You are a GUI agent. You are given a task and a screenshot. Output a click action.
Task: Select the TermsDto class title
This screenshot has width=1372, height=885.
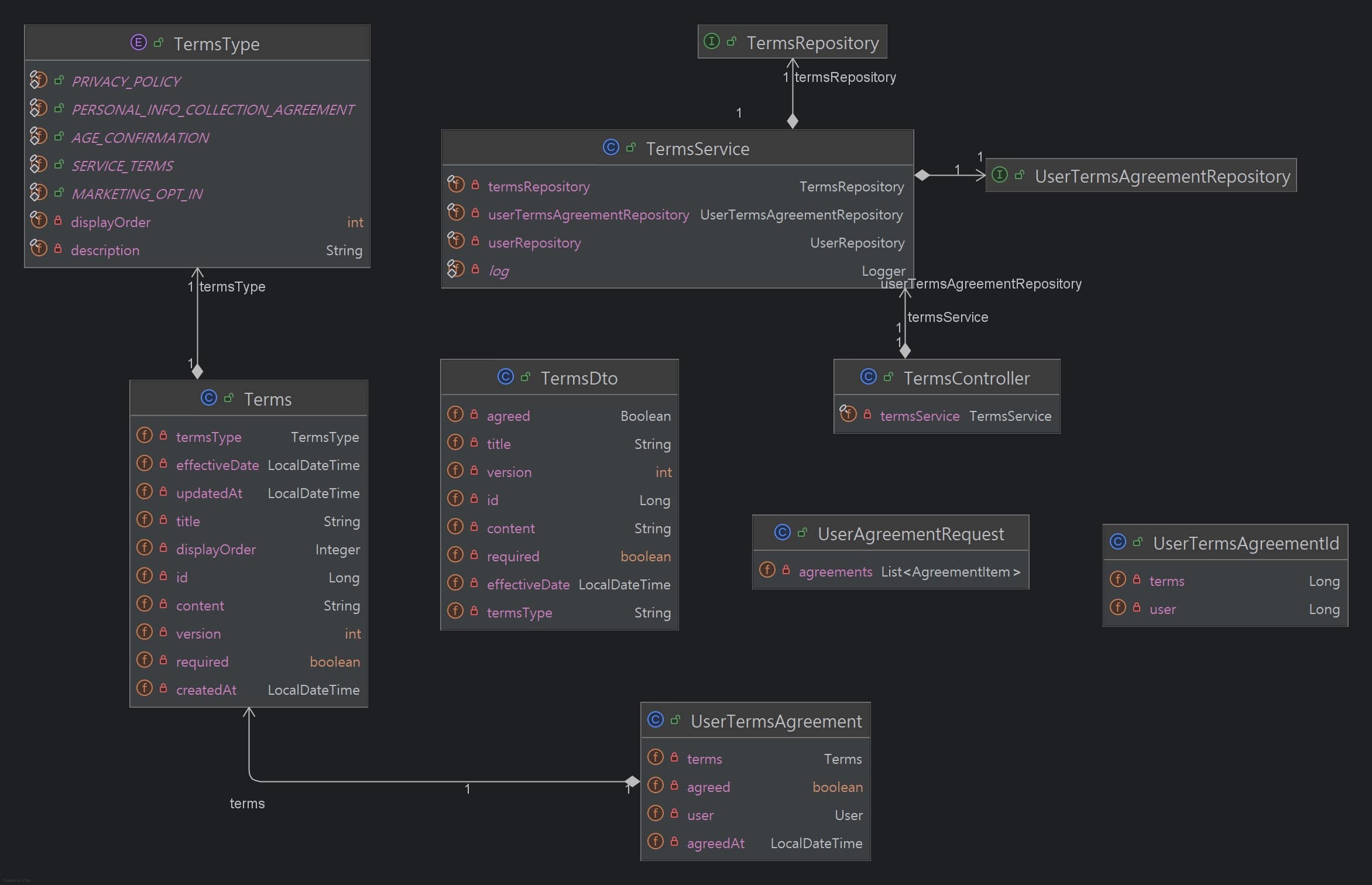pyautogui.click(x=578, y=378)
